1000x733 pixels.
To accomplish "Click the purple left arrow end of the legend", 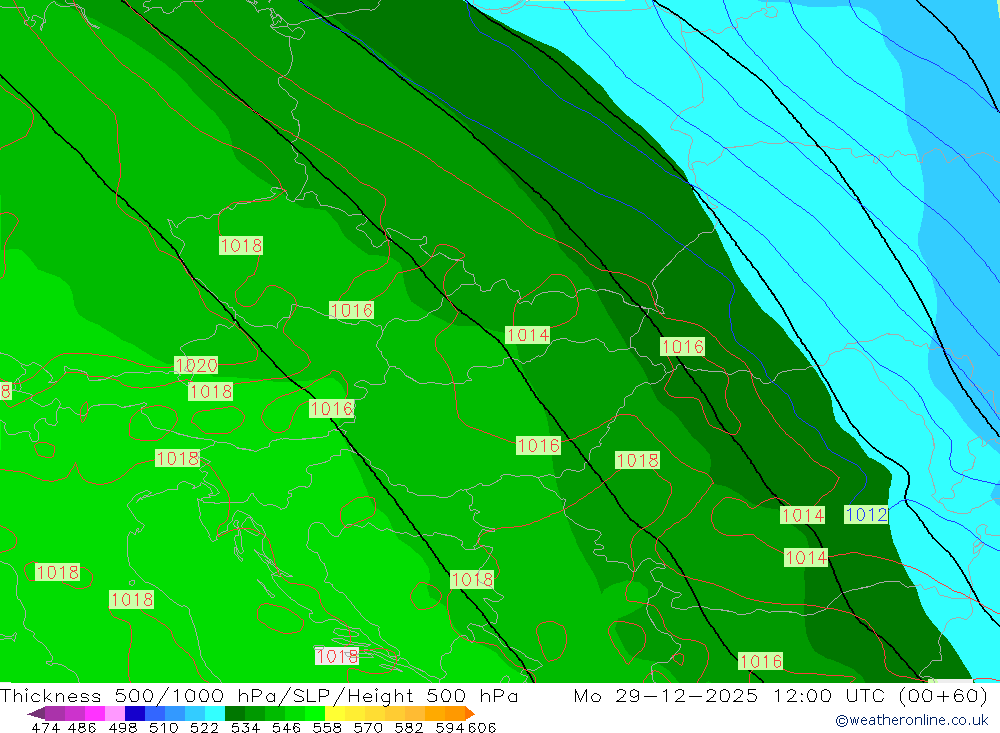I will (x=36, y=713).
